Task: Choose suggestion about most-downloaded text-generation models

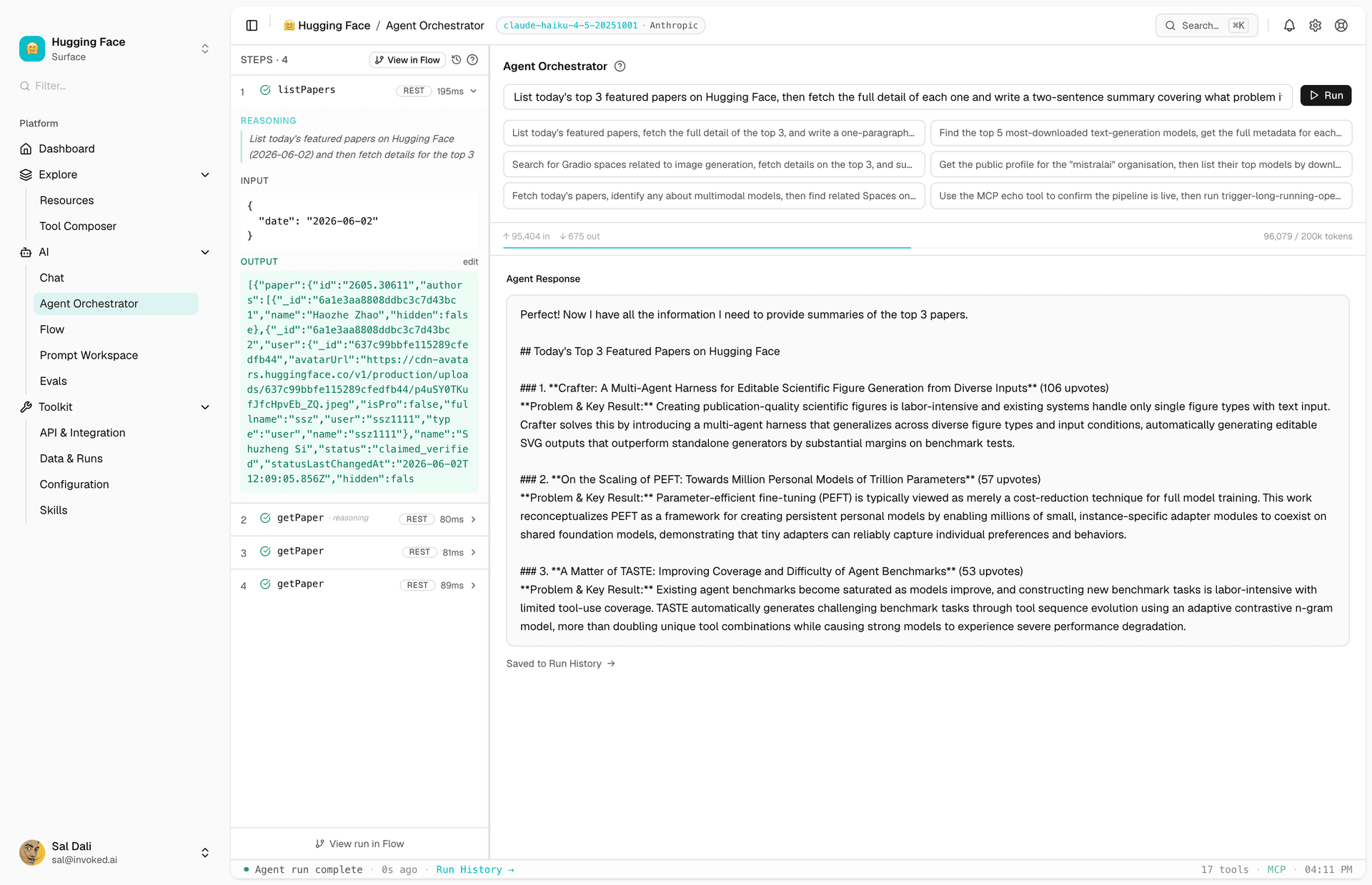Action: point(1141,133)
